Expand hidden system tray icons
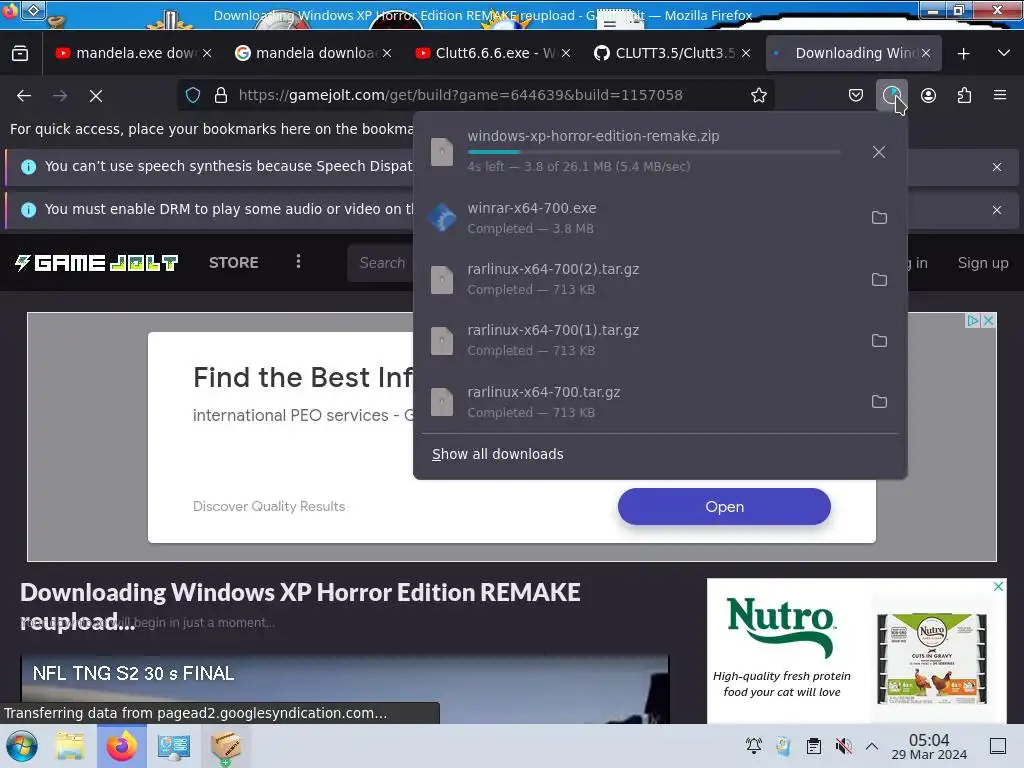 [872, 746]
